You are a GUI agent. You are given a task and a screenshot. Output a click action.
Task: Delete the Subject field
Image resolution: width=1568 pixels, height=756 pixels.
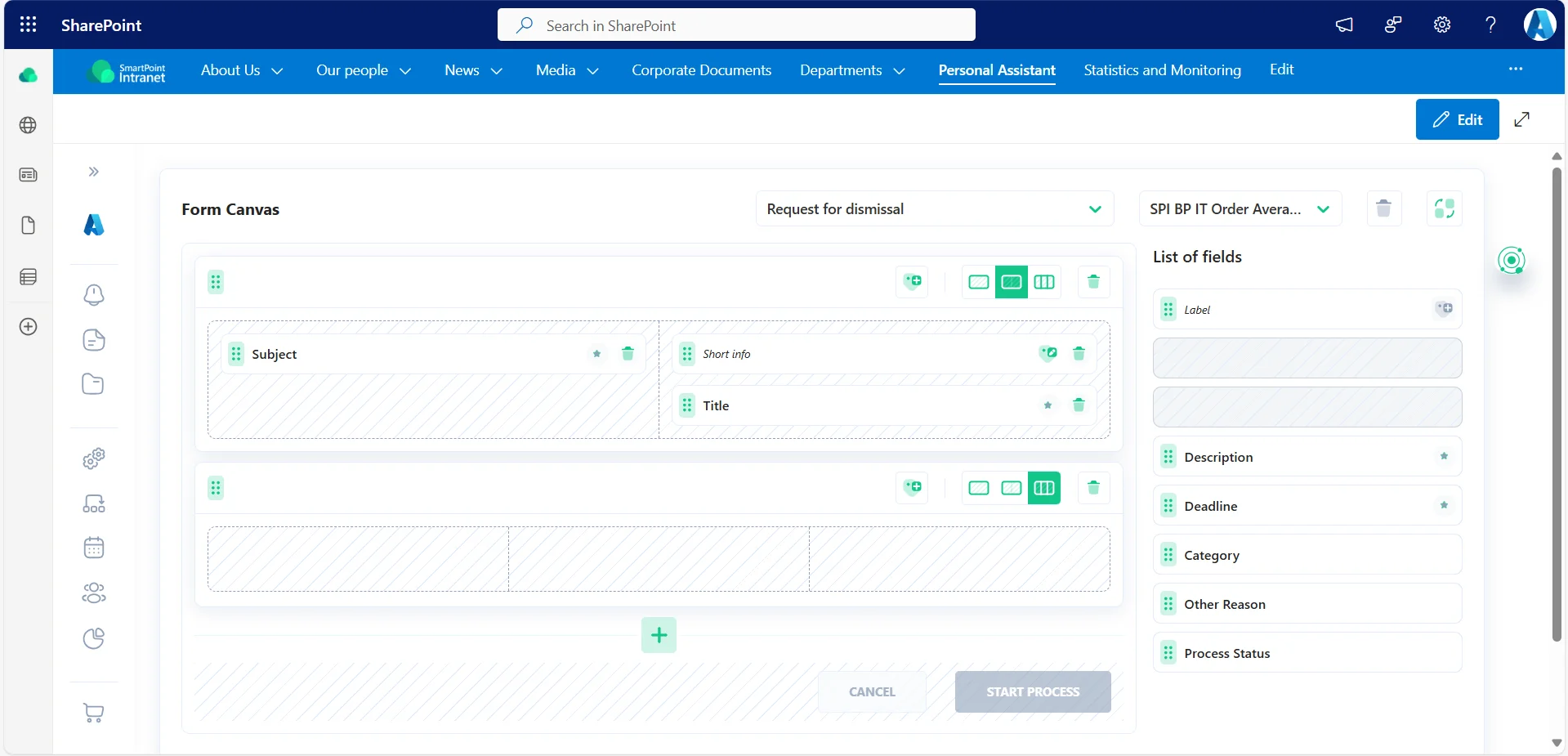tap(628, 353)
